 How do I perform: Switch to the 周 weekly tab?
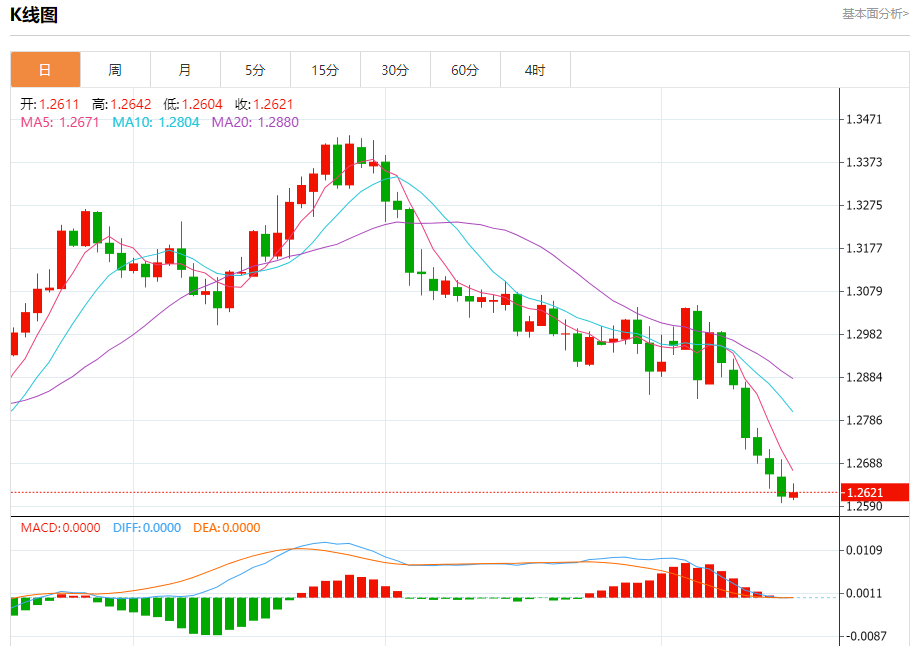pos(116,70)
